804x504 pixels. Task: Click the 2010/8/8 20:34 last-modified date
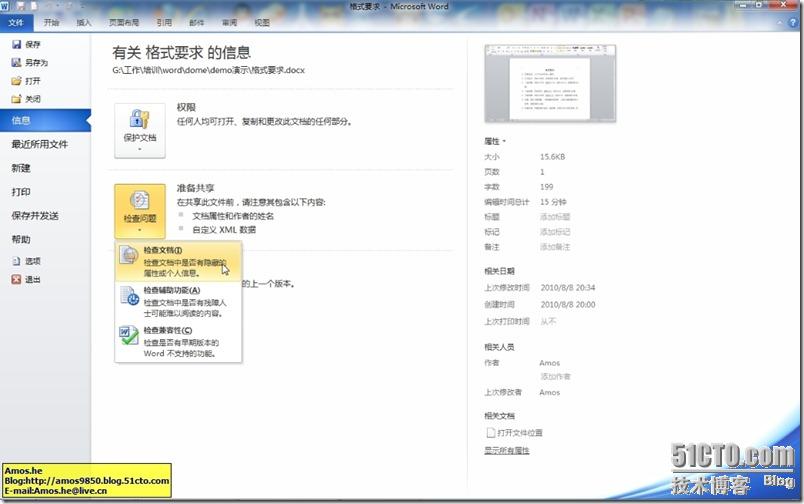click(x=568, y=288)
